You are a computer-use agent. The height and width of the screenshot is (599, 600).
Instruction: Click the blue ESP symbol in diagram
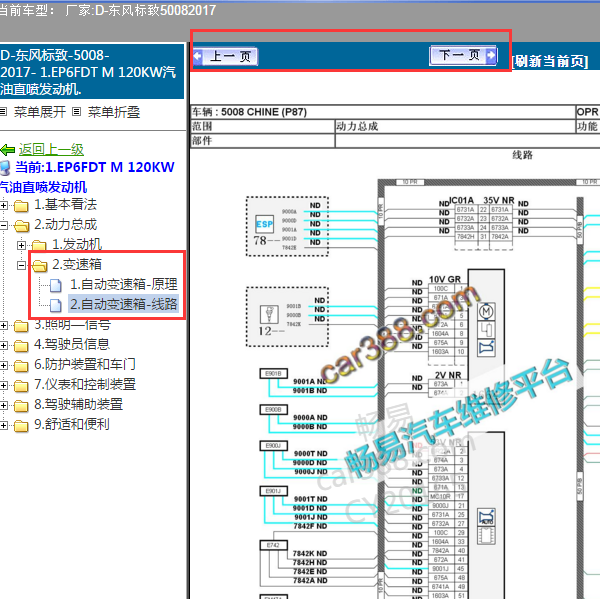tap(264, 224)
